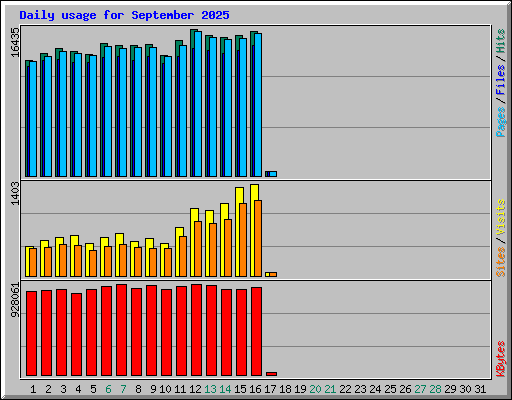This screenshot has width=512, height=400.
Task: Click the 1403 visits axis value
Action: point(15,193)
